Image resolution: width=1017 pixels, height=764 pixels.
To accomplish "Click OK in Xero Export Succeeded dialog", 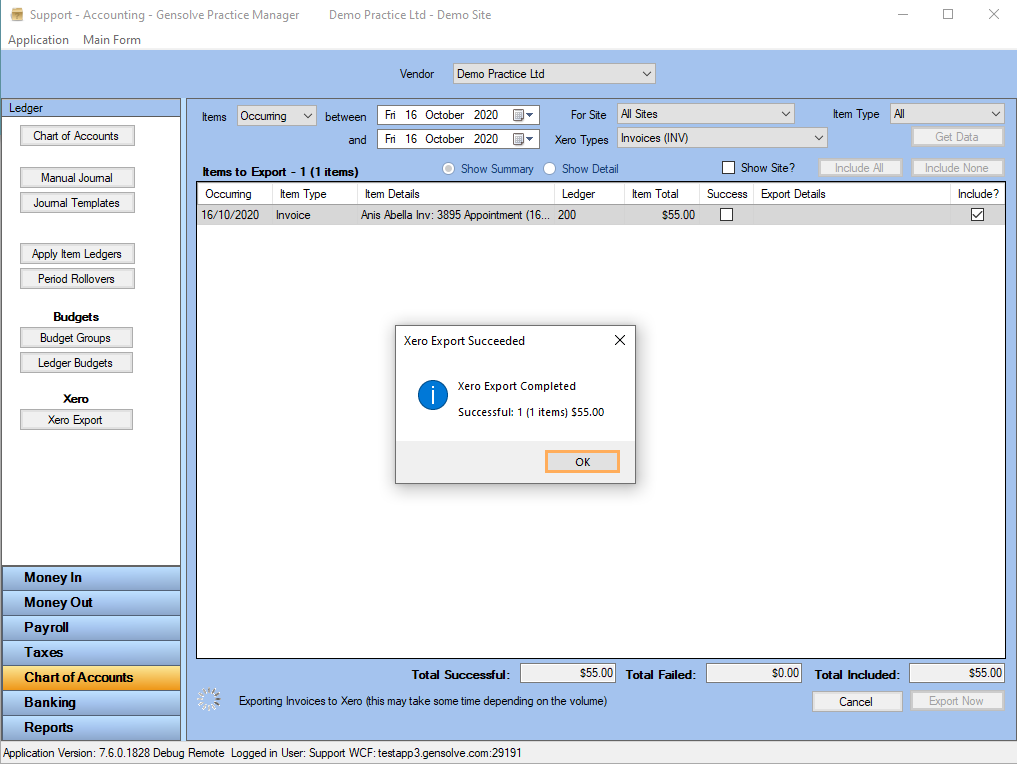I will point(582,462).
